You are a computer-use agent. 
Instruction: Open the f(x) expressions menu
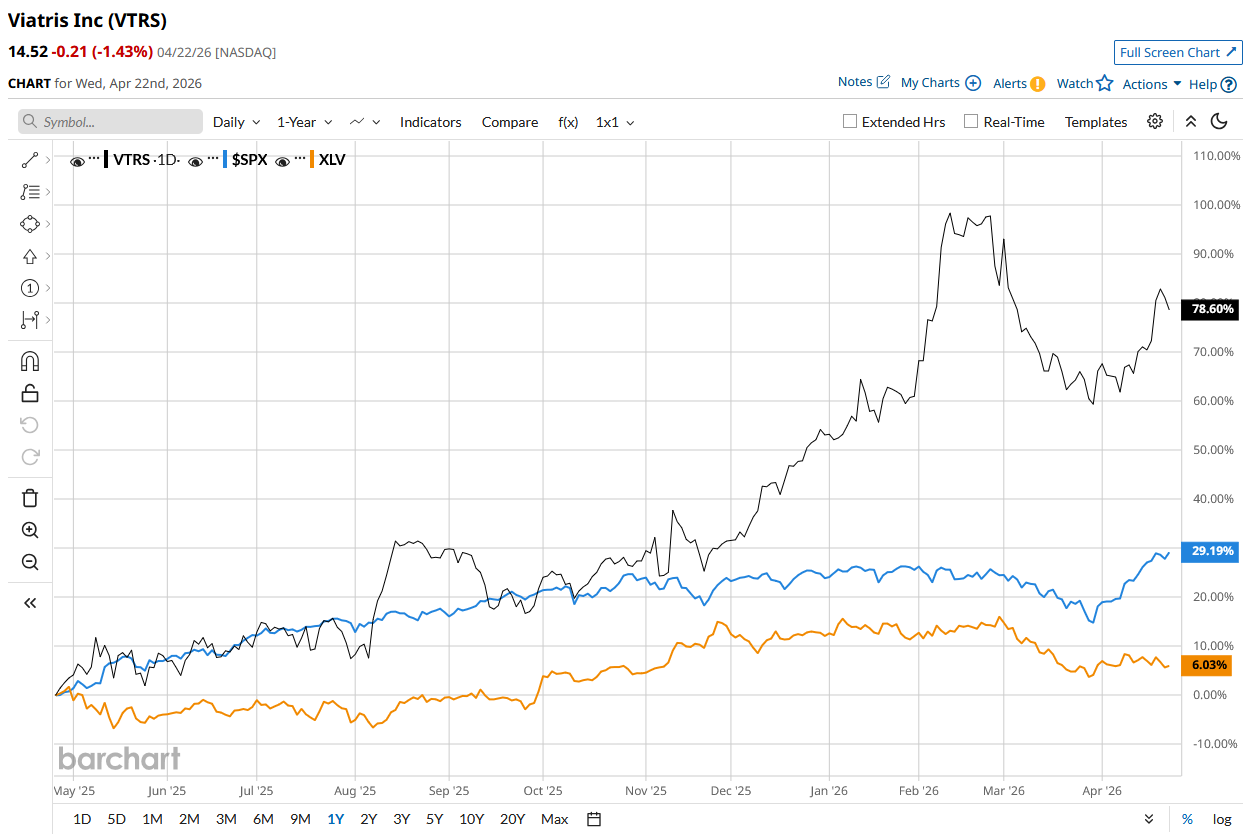(x=568, y=122)
